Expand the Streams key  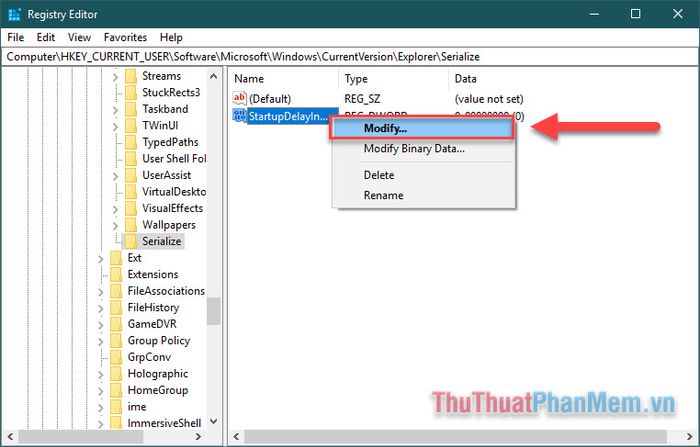point(115,77)
